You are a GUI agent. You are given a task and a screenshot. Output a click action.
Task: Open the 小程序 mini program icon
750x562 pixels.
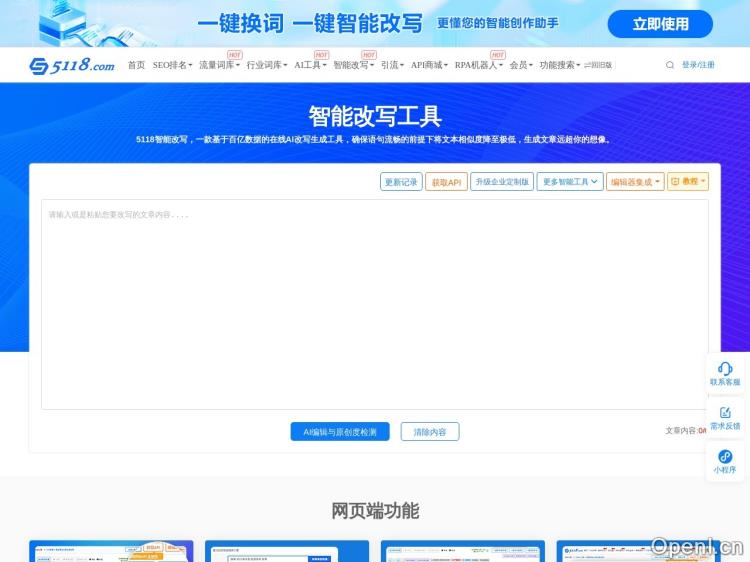[725, 457]
